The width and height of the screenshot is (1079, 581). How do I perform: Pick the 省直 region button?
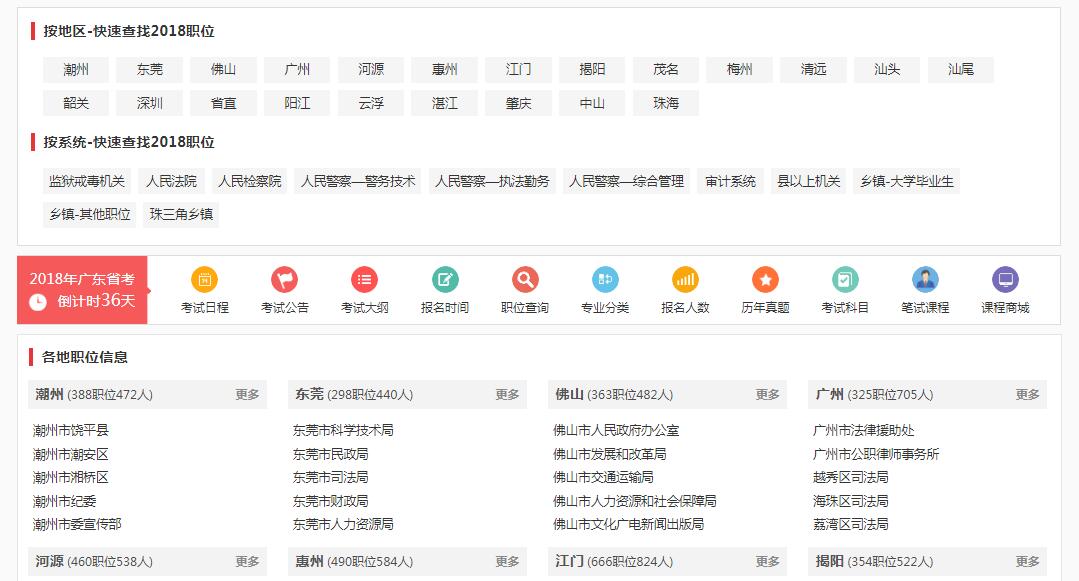coord(223,103)
